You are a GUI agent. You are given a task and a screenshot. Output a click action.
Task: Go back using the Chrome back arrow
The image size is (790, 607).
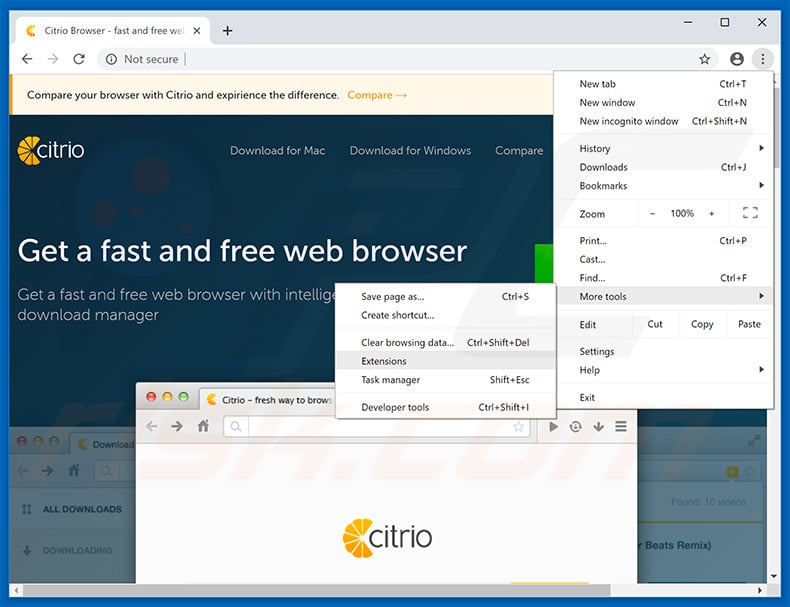27,59
